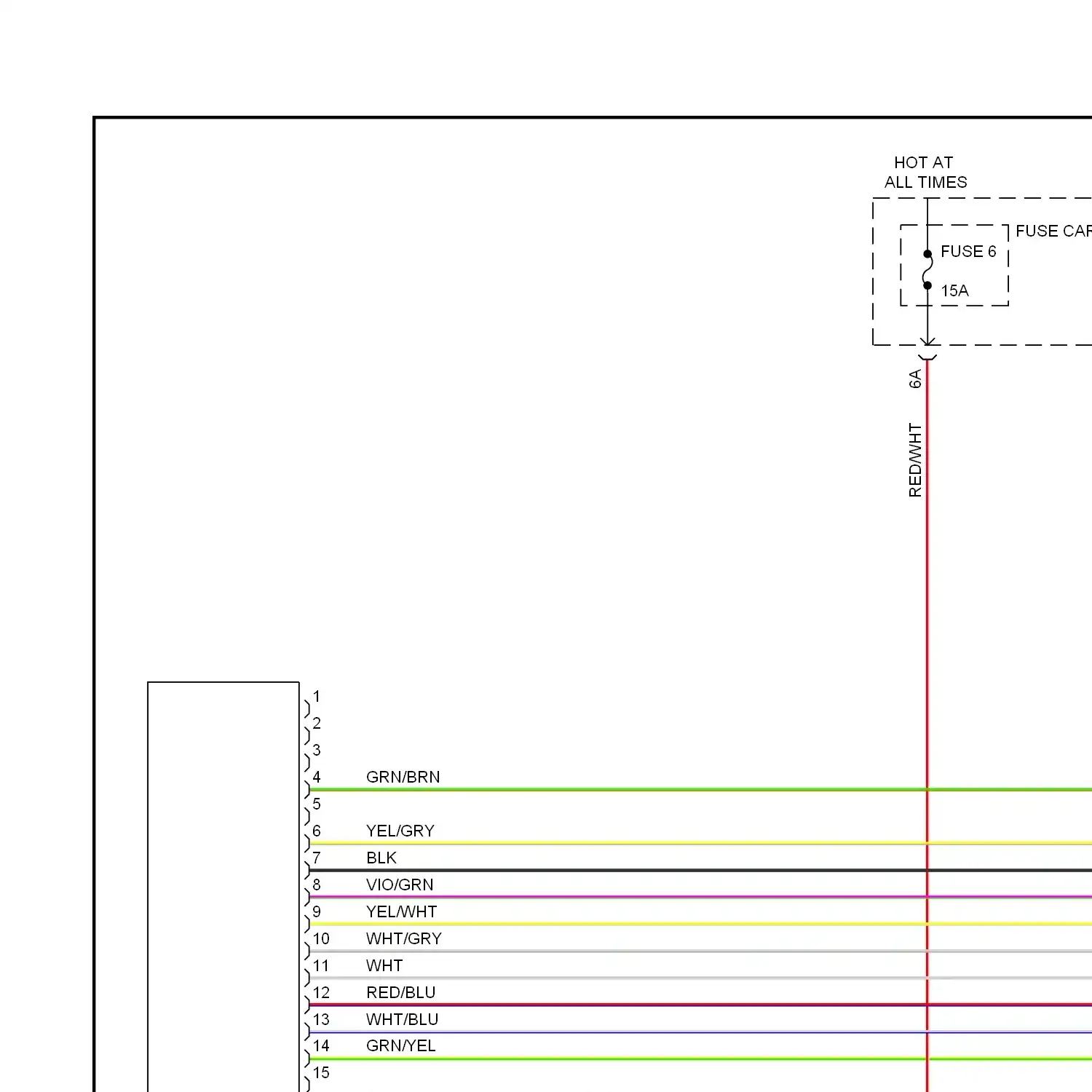Click the fuse symbol in the dashed box
Image resolution: width=1092 pixels, height=1092 pixels.
point(927,270)
